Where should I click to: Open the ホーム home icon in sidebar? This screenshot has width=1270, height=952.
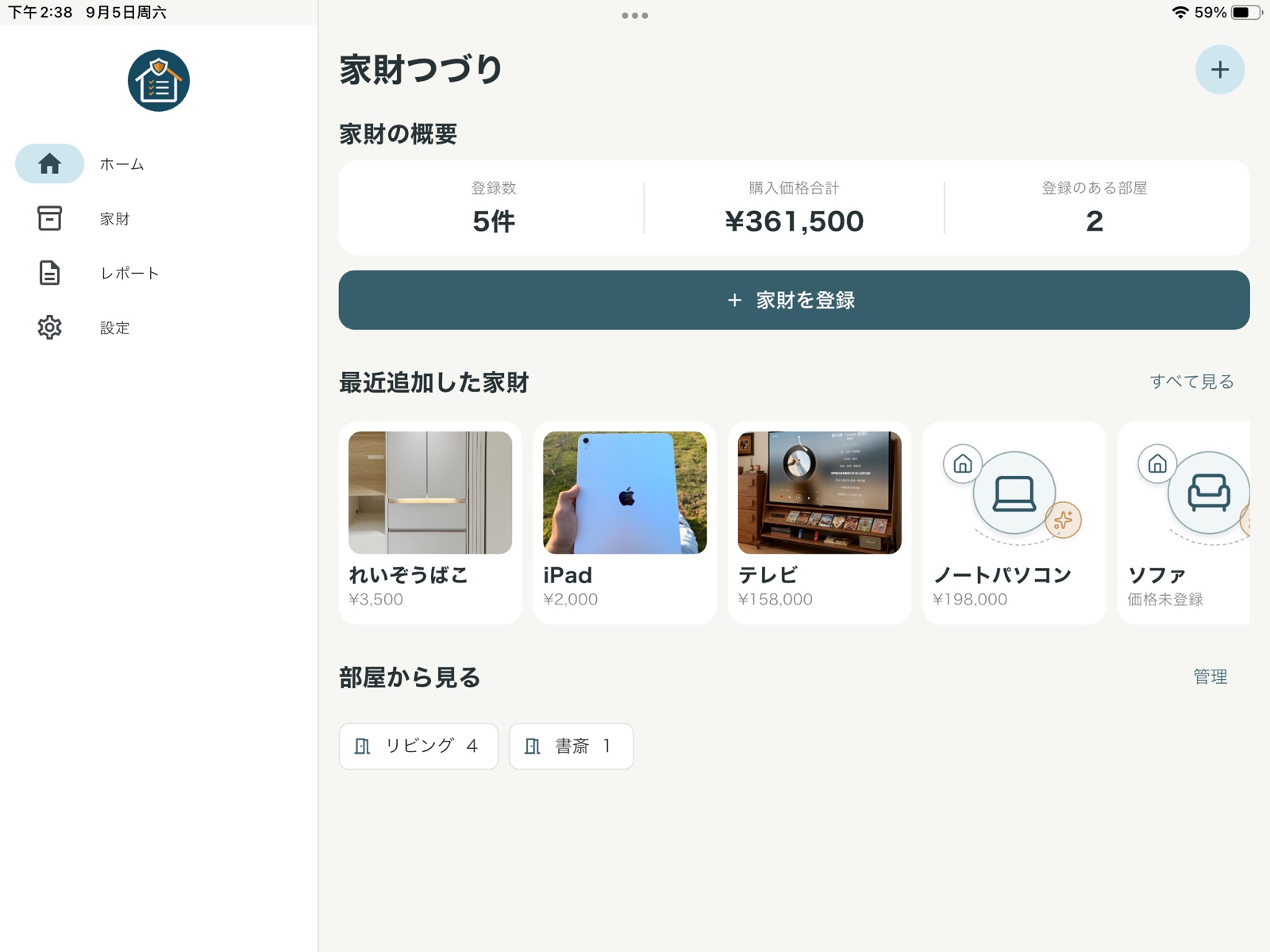pyautogui.click(x=49, y=163)
